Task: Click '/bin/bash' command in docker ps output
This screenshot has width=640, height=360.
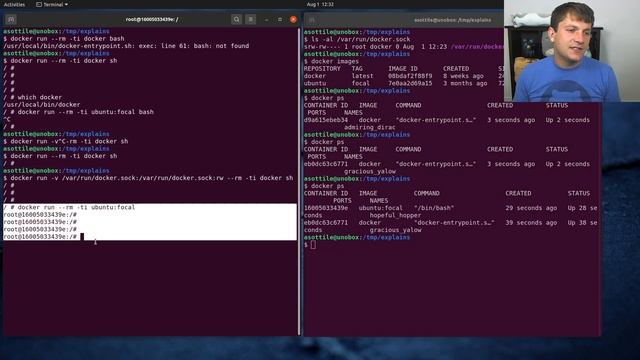Action: 434,208
